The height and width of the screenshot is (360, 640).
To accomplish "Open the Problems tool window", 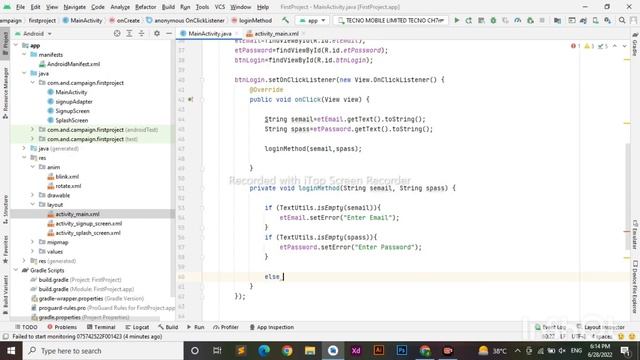I will pyautogui.click(x=62, y=327).
